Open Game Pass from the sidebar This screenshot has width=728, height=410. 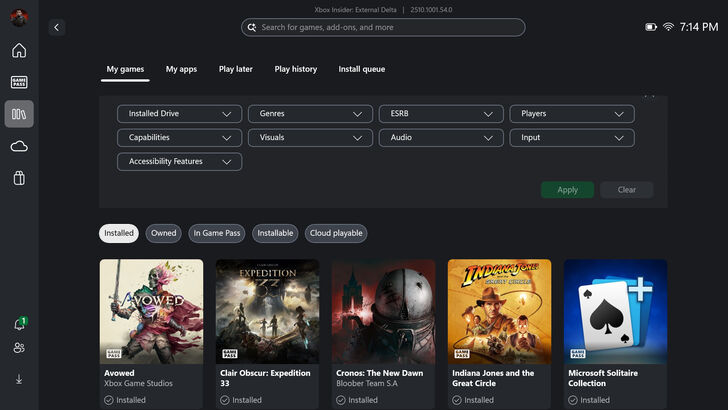point(19,82)
